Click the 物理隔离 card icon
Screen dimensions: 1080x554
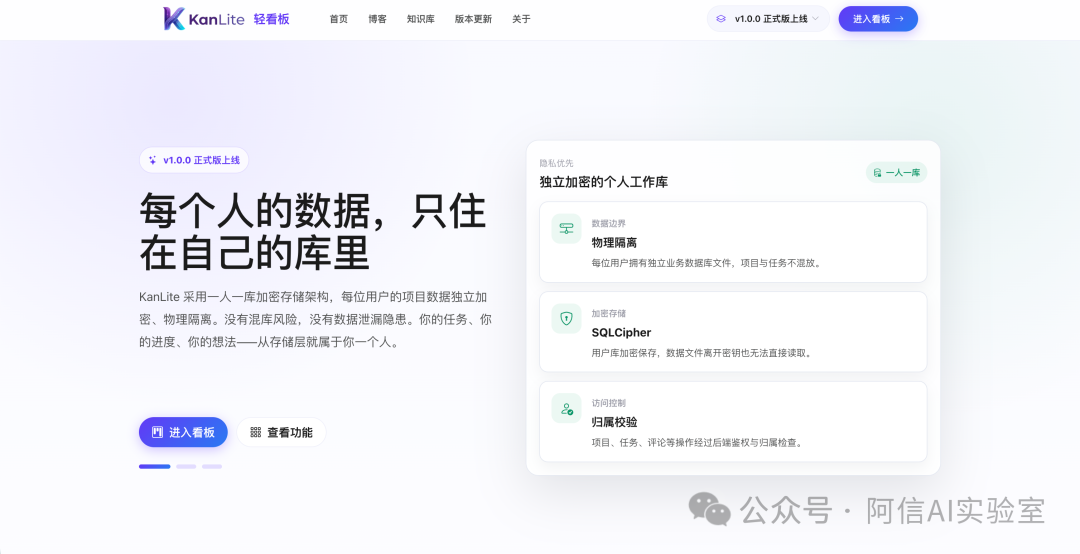coord(566,229)
